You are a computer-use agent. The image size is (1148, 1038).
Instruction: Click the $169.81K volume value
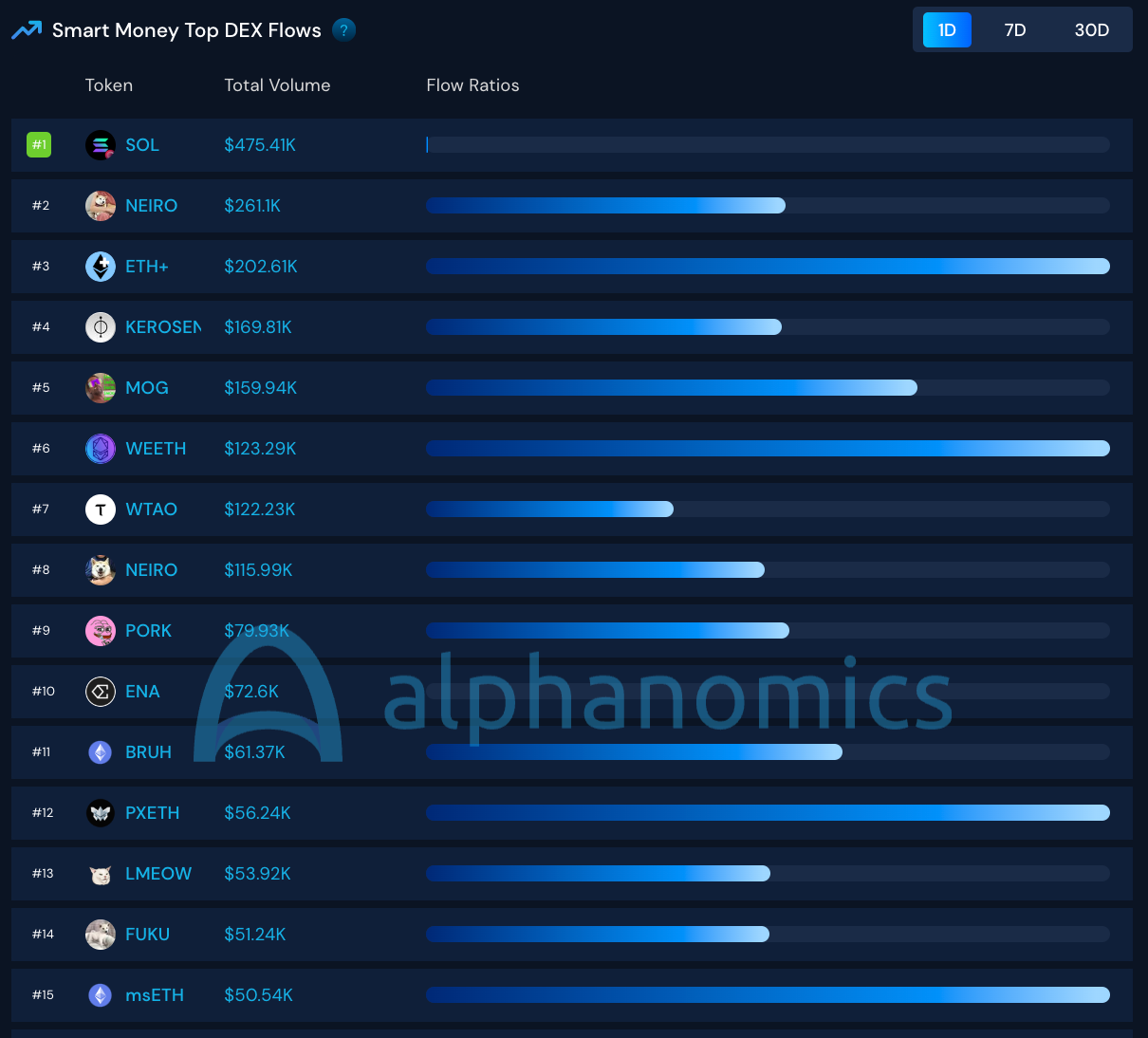pyautogui.click(x=258, y=327)
